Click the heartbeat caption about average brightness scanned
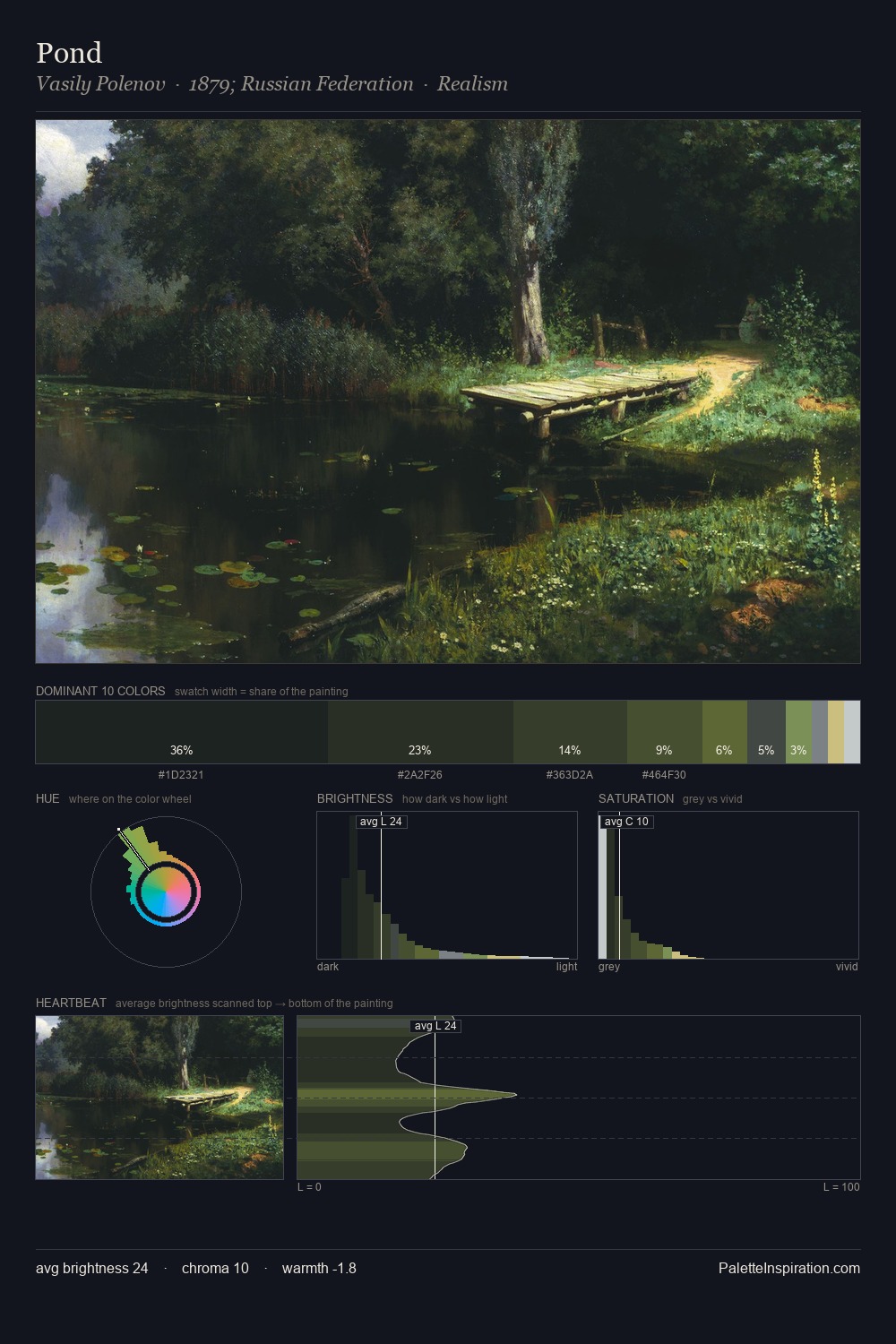Viewport: 896px width, 1344px height. click(254, 1004)
